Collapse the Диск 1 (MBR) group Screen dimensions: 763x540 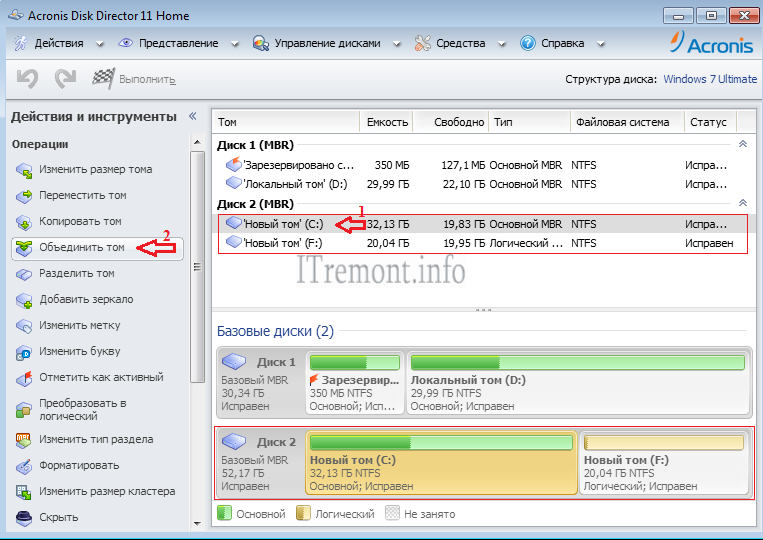click(x=743, y=144)
